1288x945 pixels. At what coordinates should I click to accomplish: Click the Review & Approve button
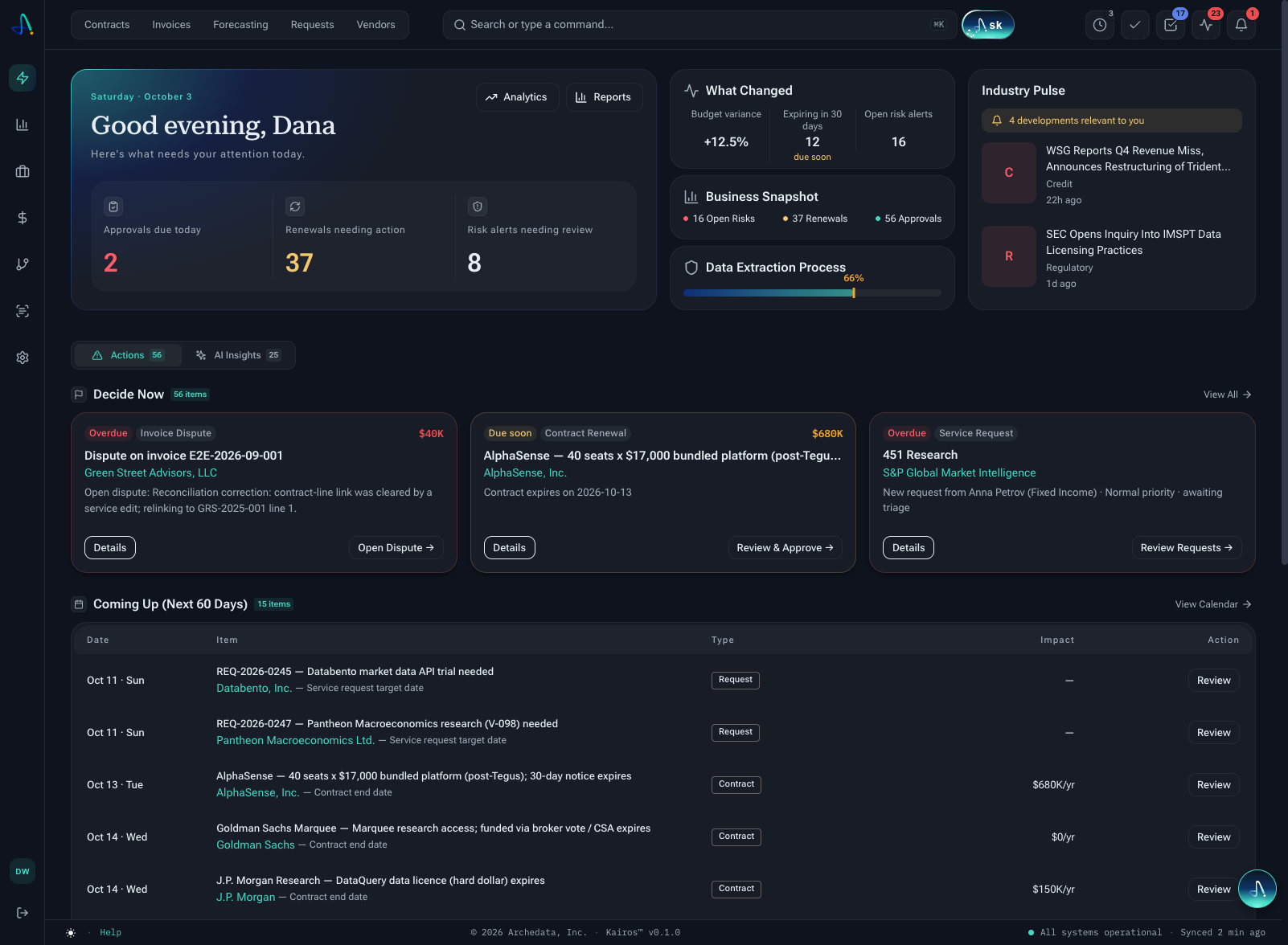(x=785, y=548)
